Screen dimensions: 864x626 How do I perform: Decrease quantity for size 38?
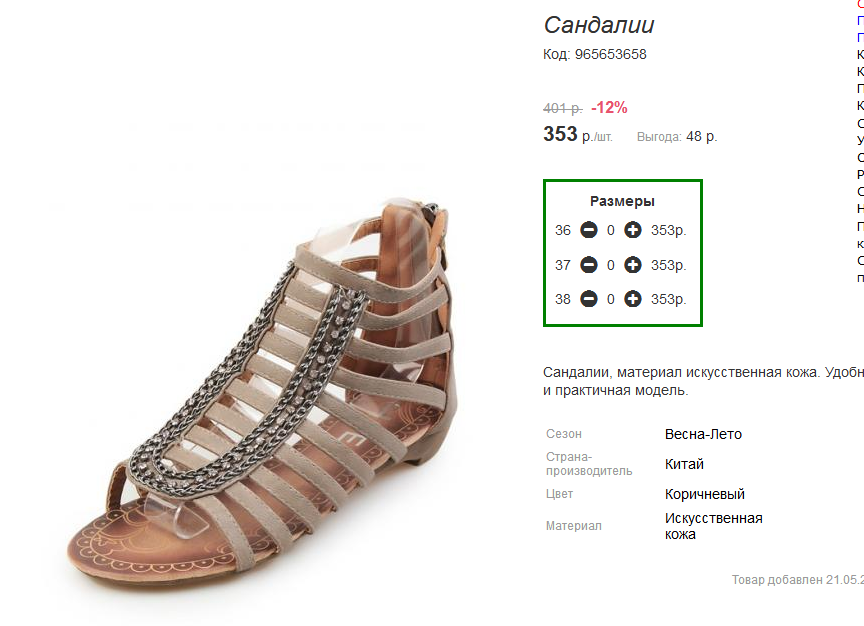(588, 299)
